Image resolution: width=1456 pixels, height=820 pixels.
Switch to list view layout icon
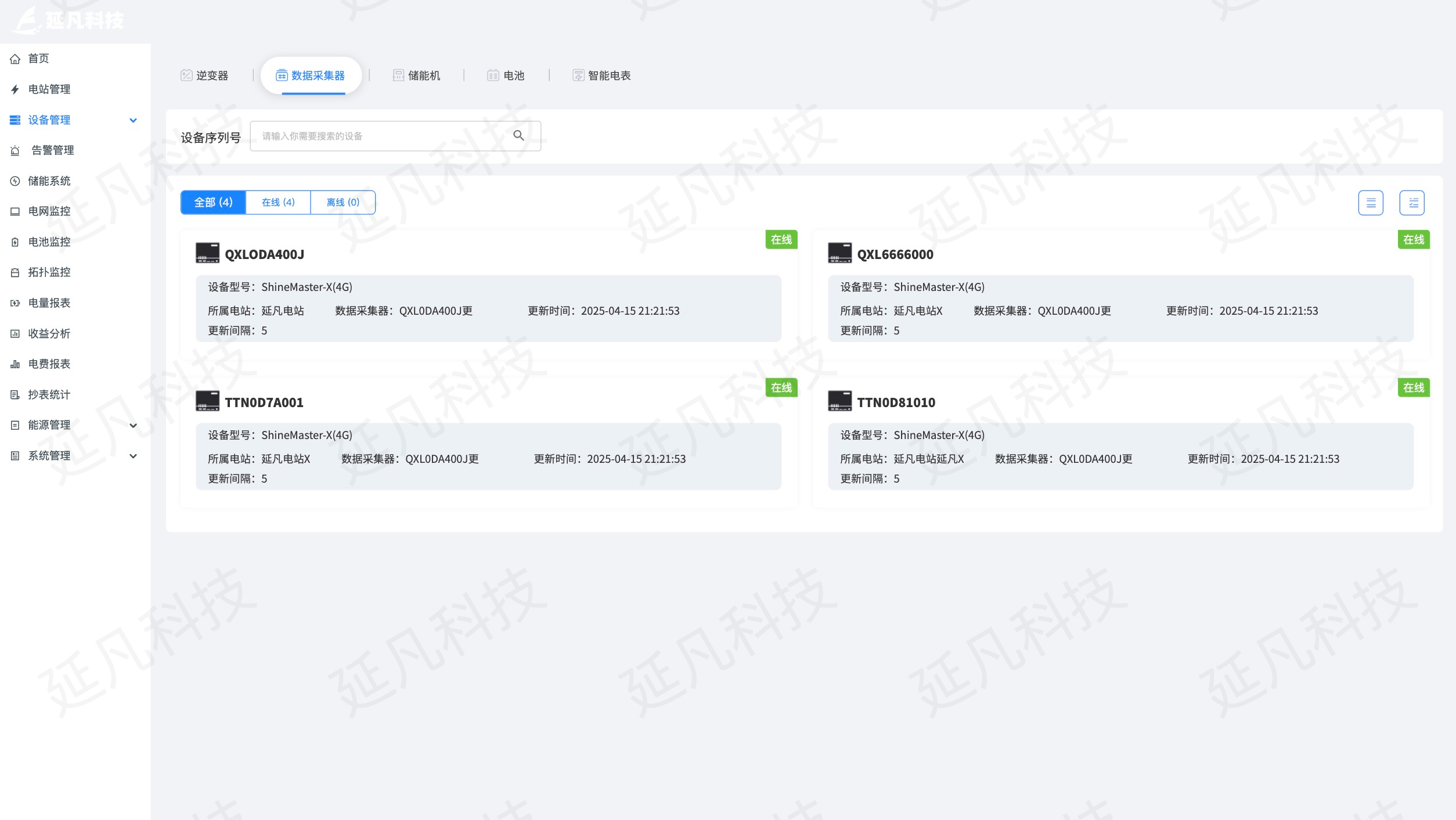pyautogui.click(x=1370, y=203)
